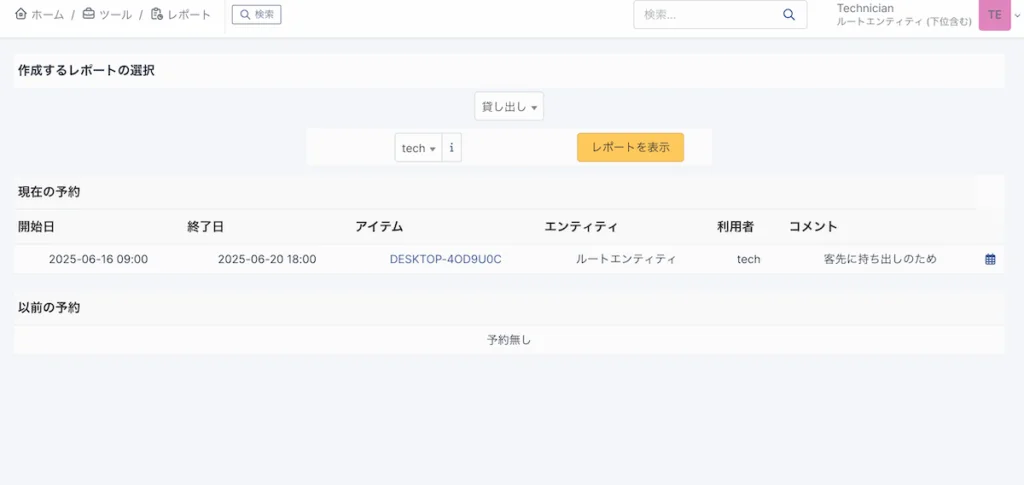
Task: Click the 予約無し text
Action: (509, 340)
